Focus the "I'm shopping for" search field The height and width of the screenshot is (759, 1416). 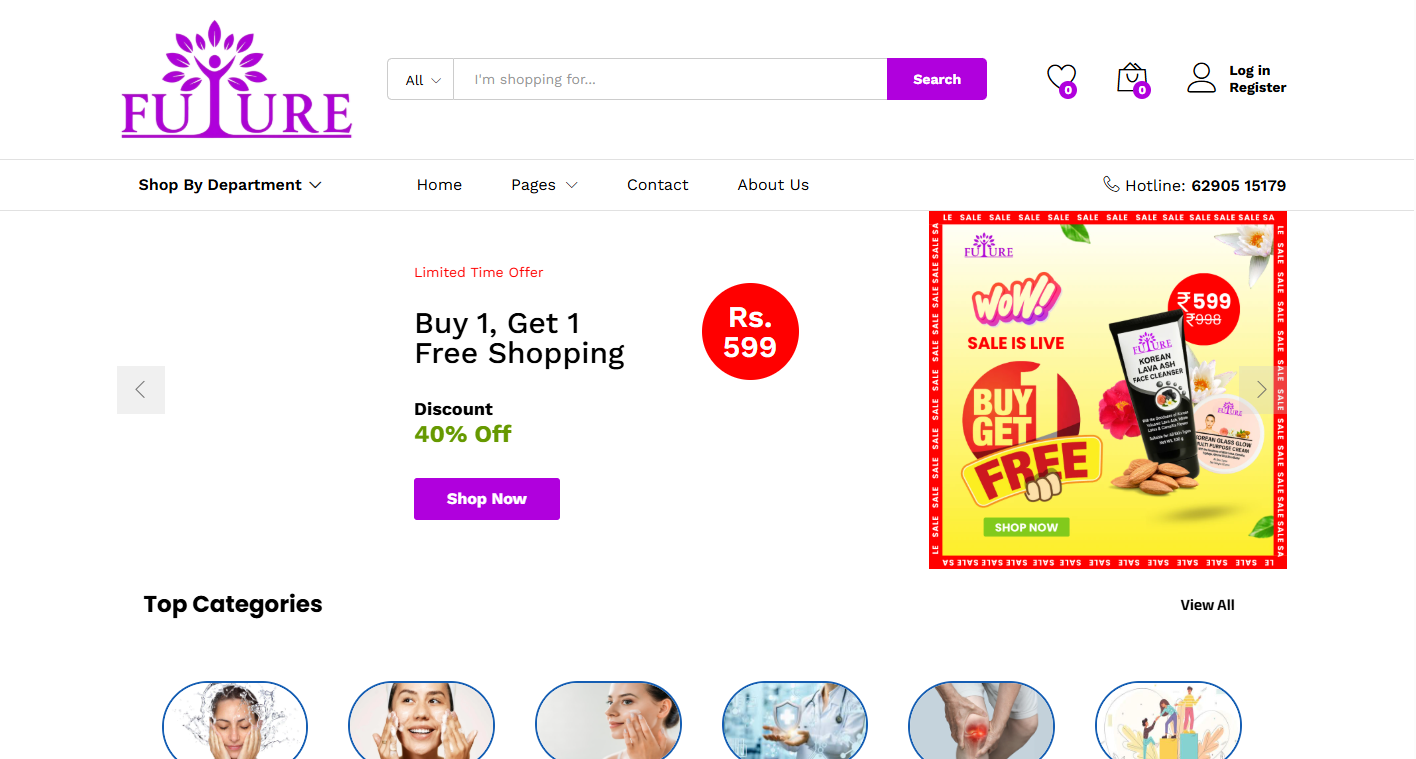pos(670,80)
